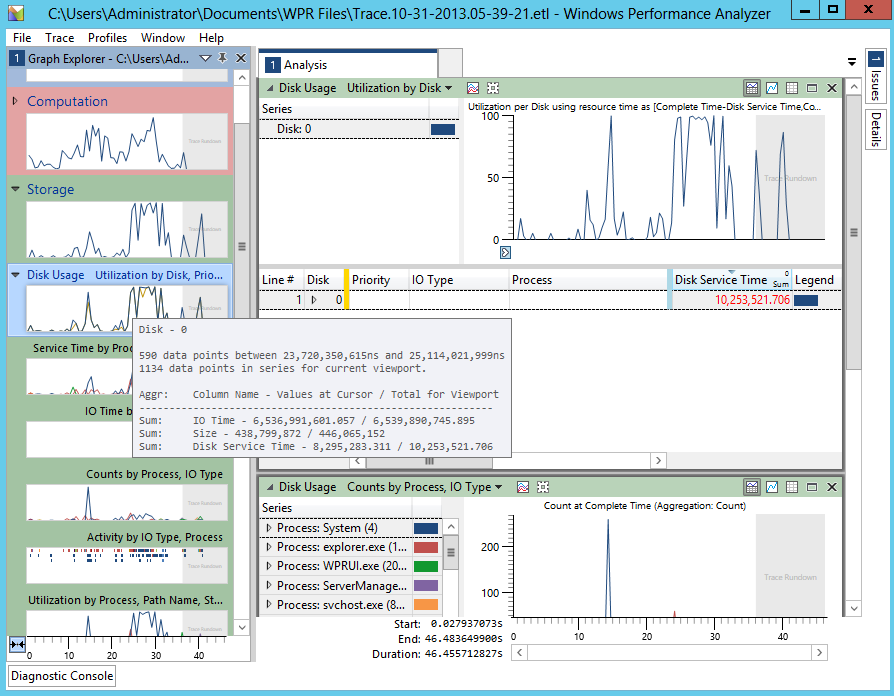Expand Process: System (4) series

point(269,528)
